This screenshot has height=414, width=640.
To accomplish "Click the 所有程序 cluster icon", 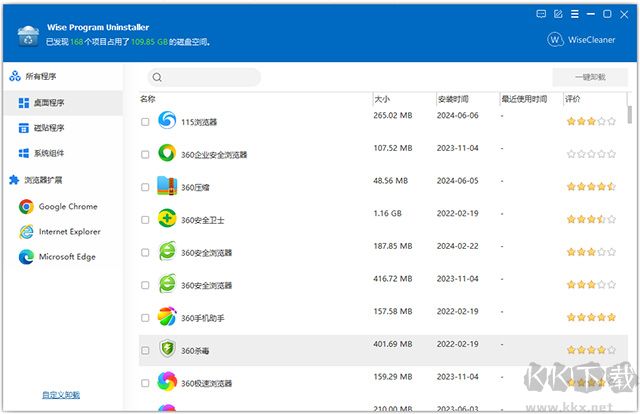I will click(15, 76).
